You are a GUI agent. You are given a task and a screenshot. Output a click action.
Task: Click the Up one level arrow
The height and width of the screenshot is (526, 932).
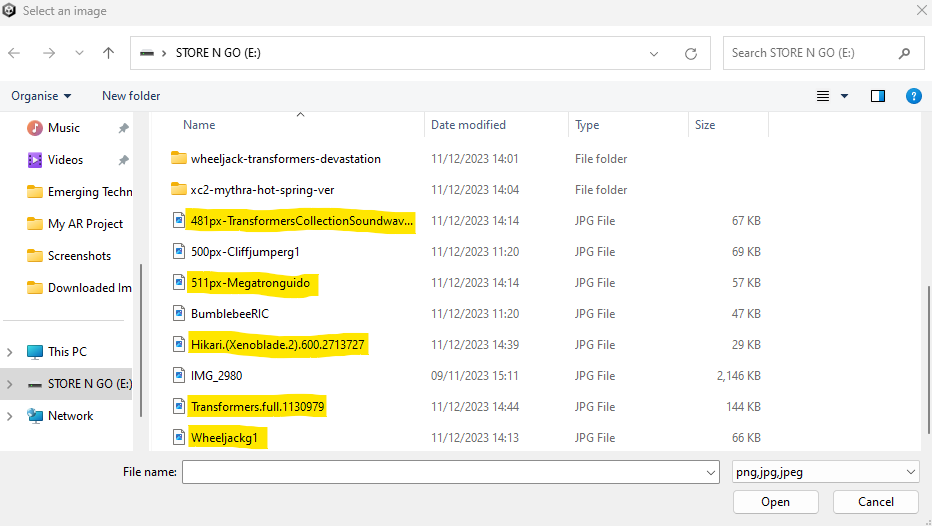coord(108,53)
